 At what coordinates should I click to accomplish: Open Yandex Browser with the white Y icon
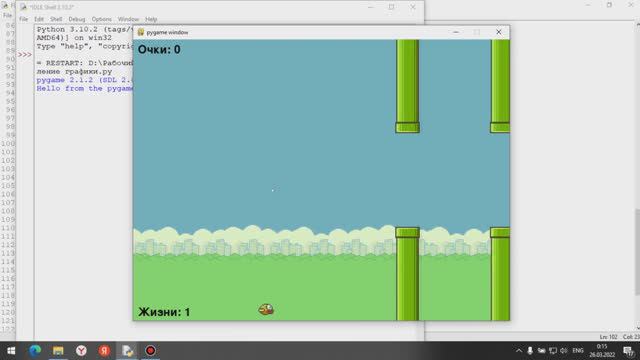81,351
